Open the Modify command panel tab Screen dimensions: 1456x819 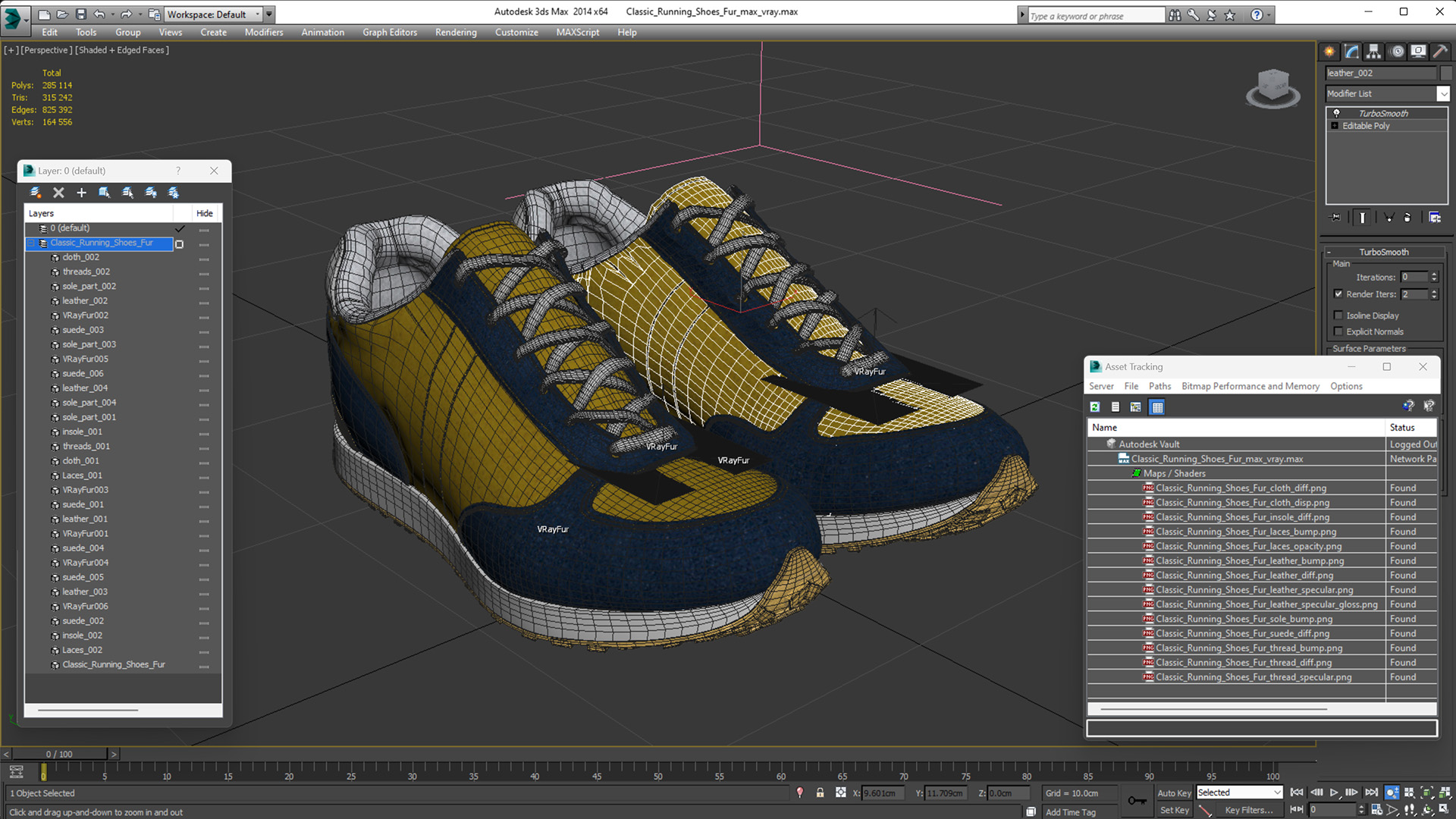pyautogui.click(x=1351, y=51)
